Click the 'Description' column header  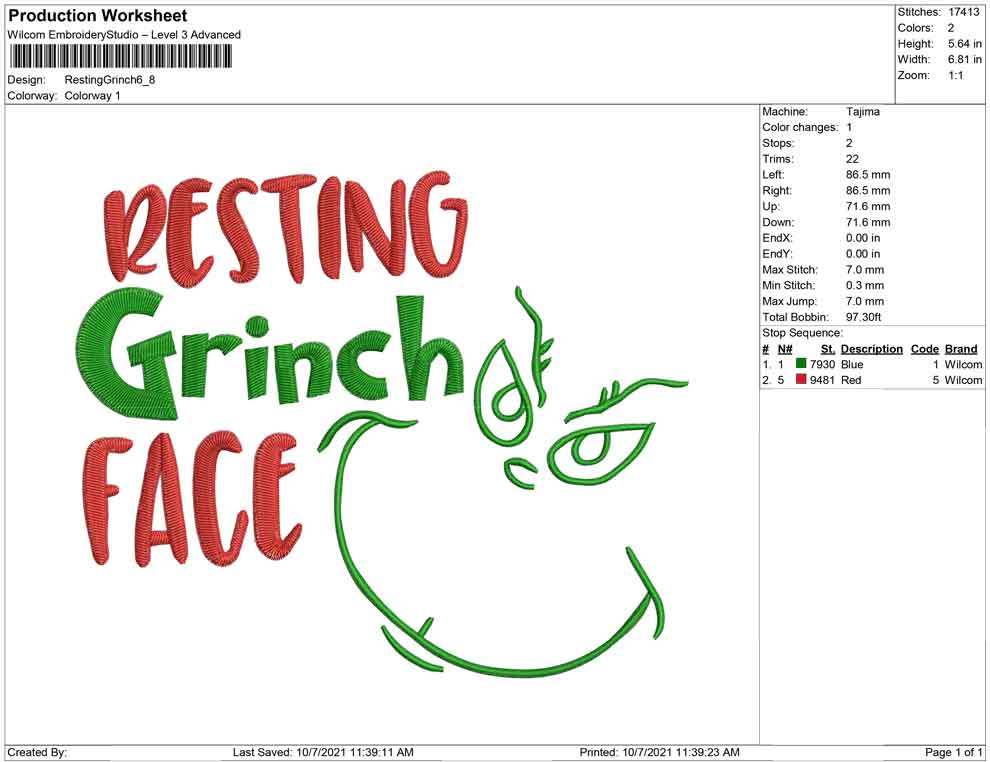[872, 348]
